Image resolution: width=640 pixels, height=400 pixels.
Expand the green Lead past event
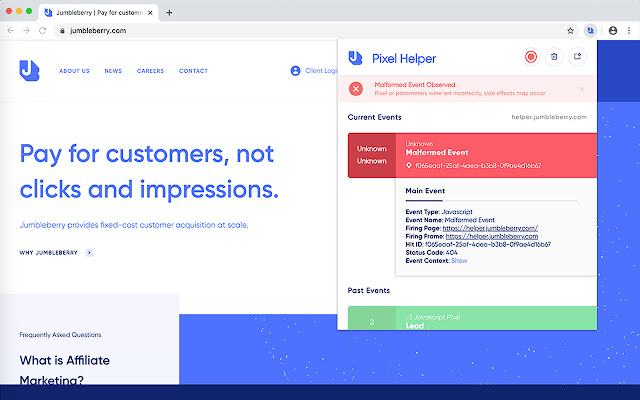click(472, 318)
